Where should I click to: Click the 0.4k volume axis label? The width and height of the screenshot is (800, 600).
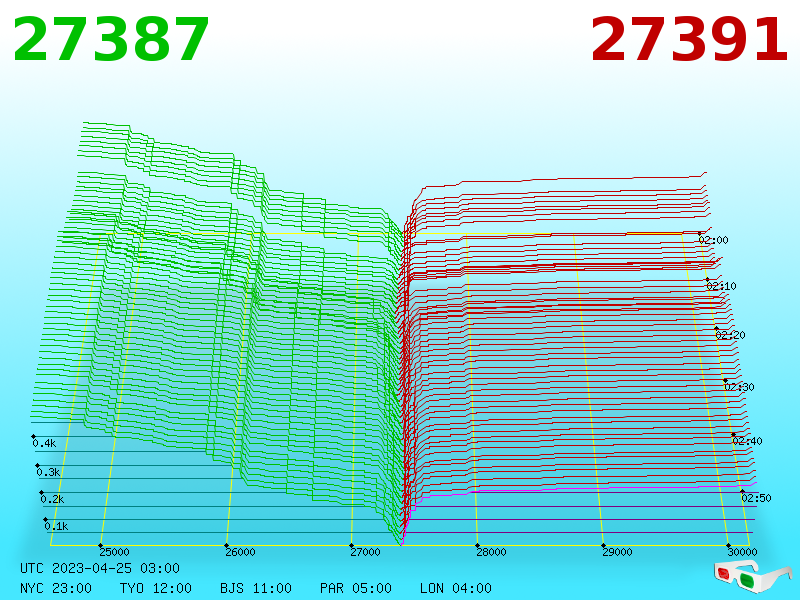pos(44,443)
